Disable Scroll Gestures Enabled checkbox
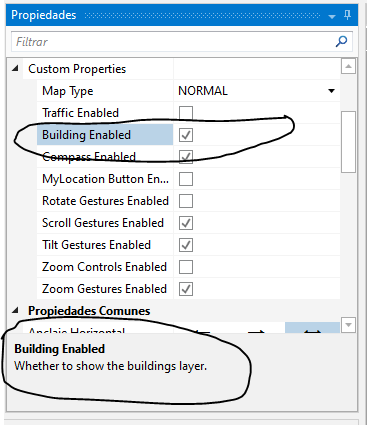 click(x=186, y=223)
